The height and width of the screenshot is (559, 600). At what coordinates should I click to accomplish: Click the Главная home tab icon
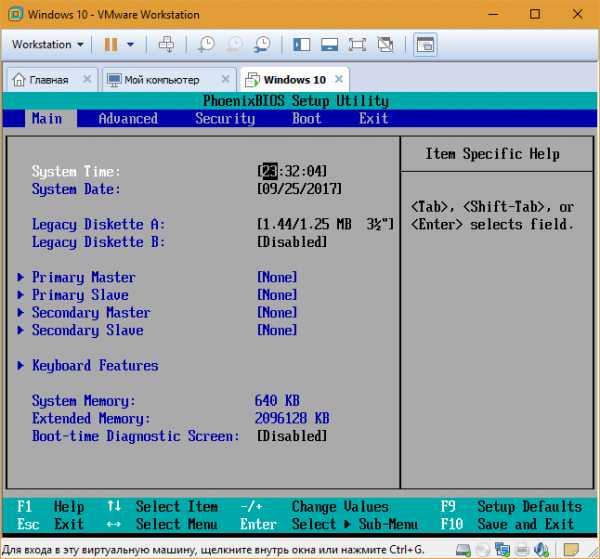tap(19, 80)
